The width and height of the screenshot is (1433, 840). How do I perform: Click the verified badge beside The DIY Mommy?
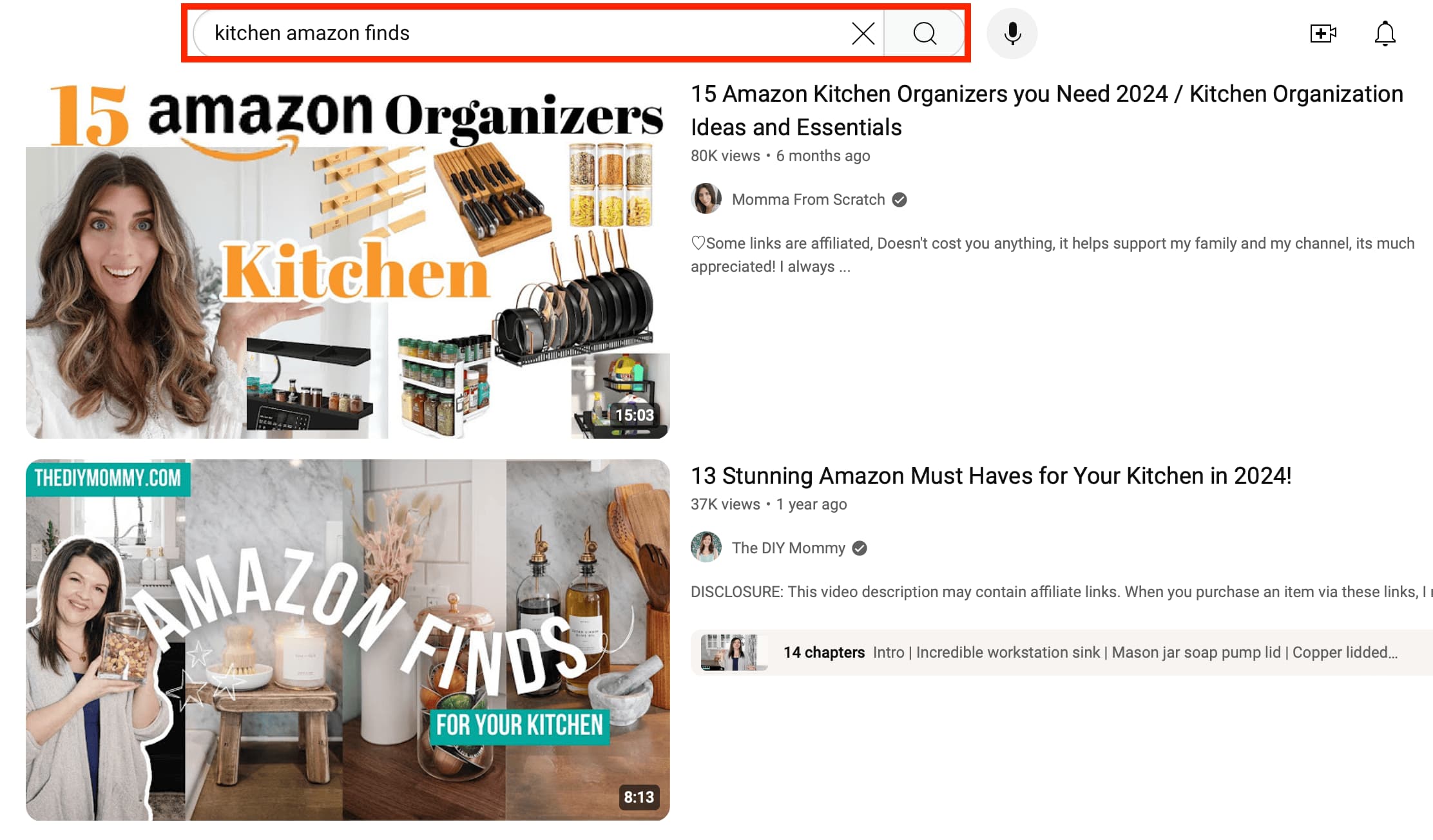click(860, 548)
